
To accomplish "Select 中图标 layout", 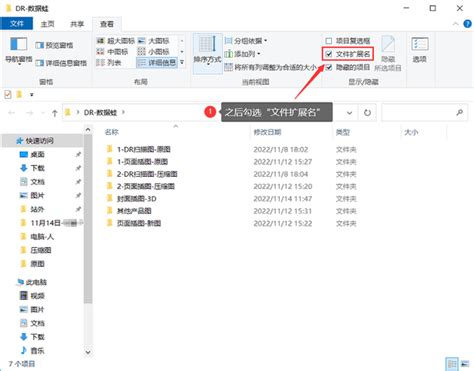I will [112, 51].
